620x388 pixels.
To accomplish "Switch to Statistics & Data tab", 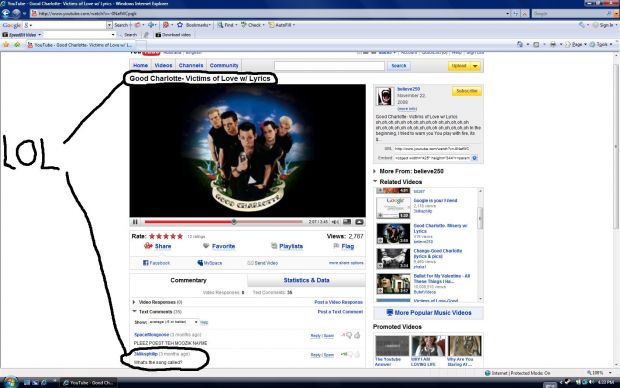I will [306, 280].
